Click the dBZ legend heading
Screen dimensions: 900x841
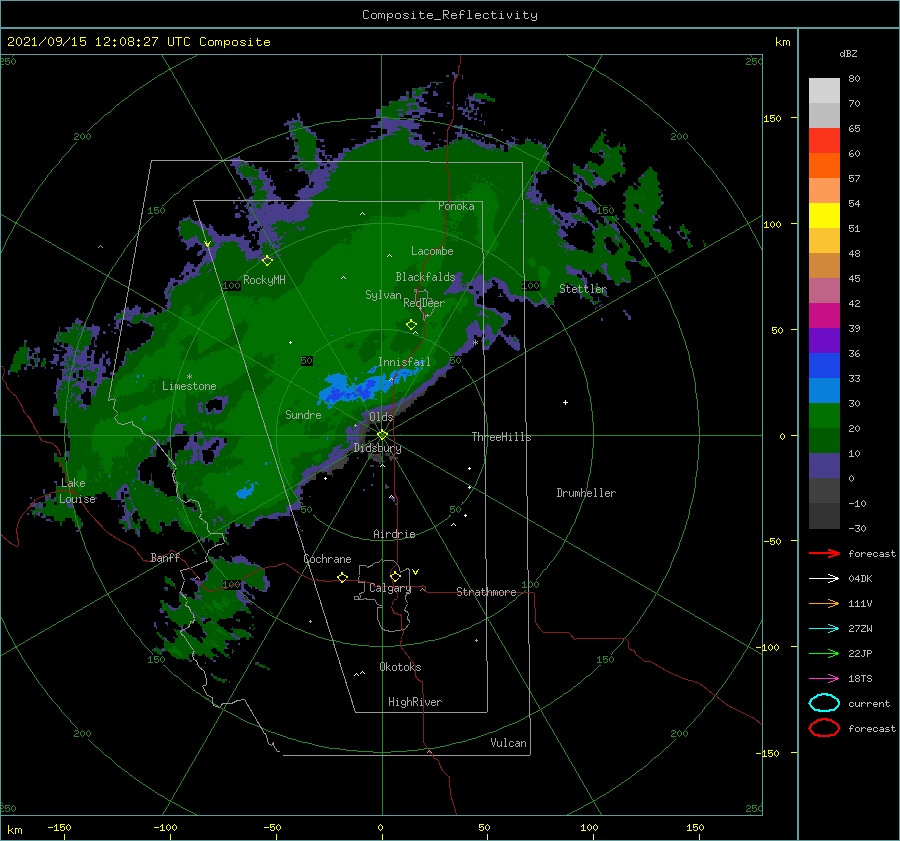point(848,53)
